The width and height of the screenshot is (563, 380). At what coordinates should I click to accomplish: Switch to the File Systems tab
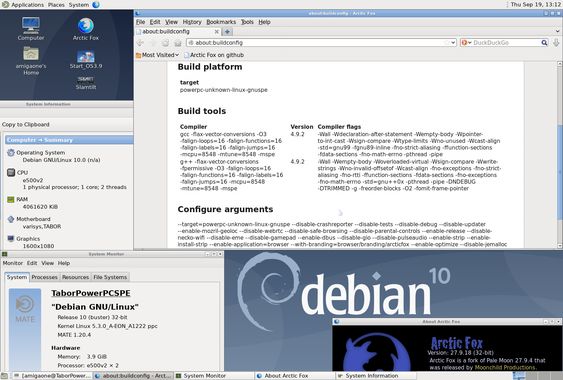click(110, 277)
